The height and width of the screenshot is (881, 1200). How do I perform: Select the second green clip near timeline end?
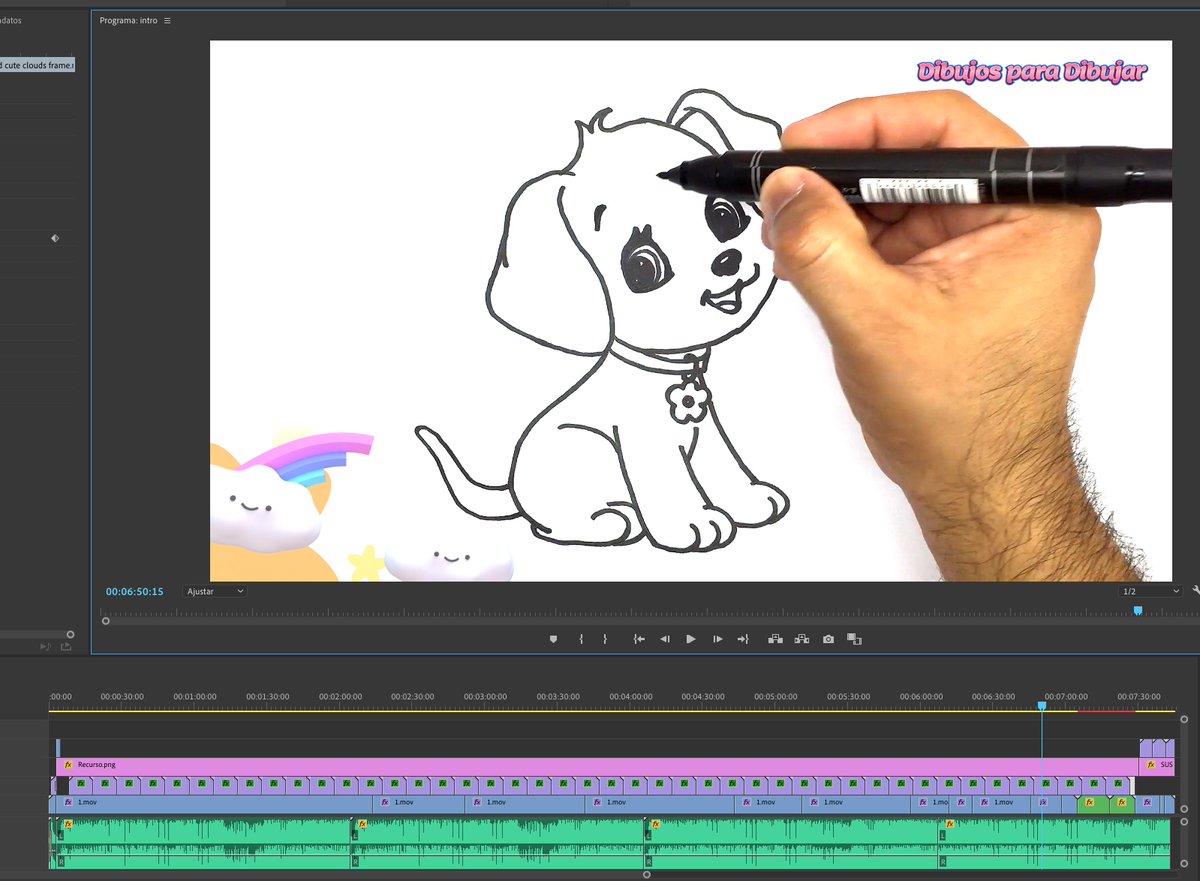coord(1123,803)
